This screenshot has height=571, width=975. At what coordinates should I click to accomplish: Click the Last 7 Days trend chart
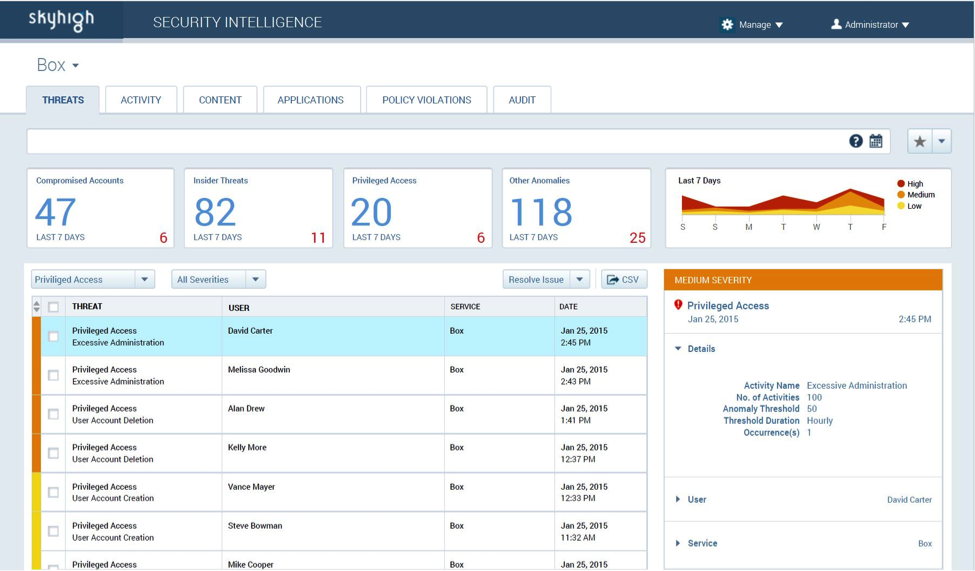[783, 204]
